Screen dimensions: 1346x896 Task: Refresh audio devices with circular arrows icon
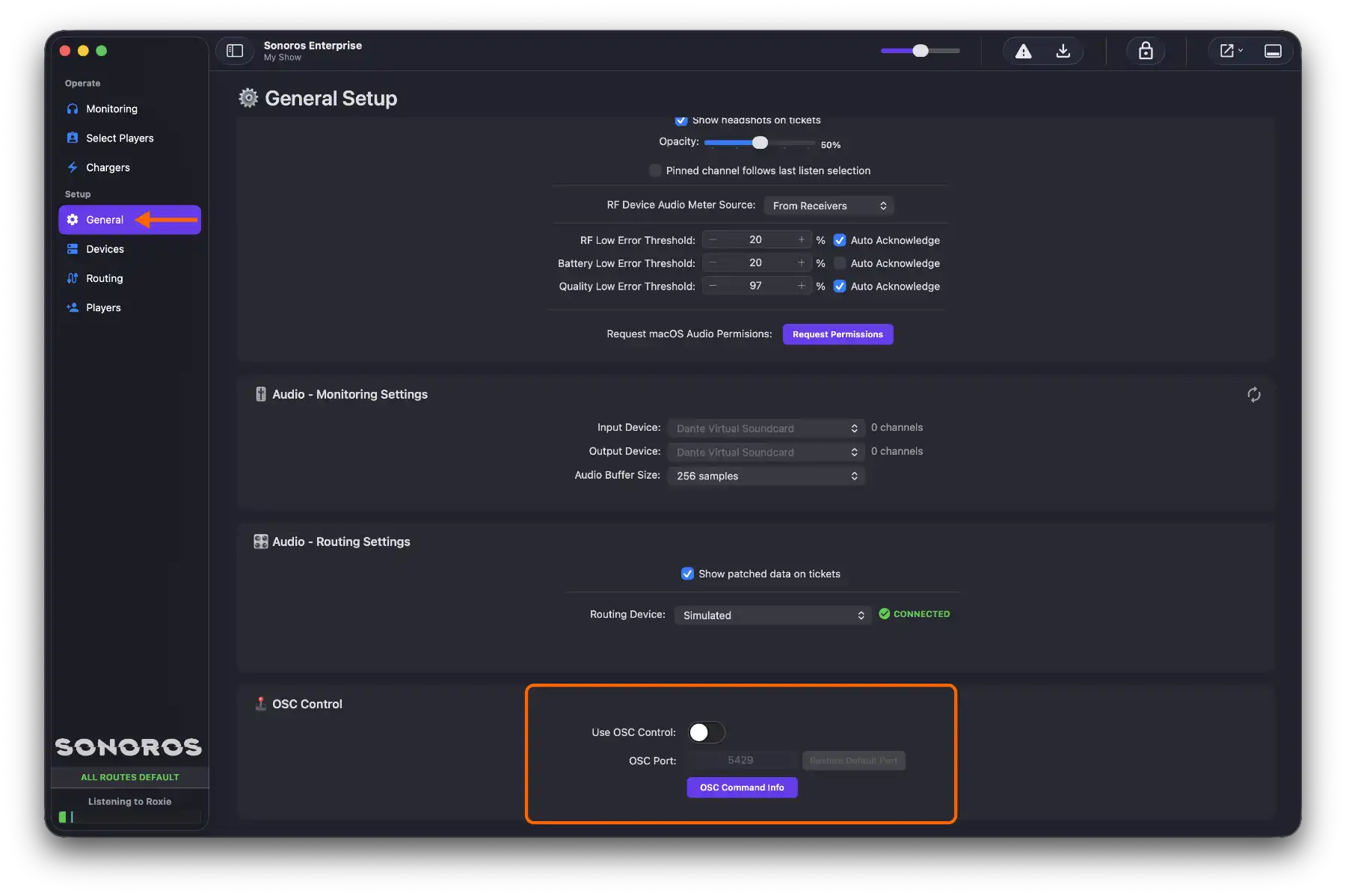1254,394
